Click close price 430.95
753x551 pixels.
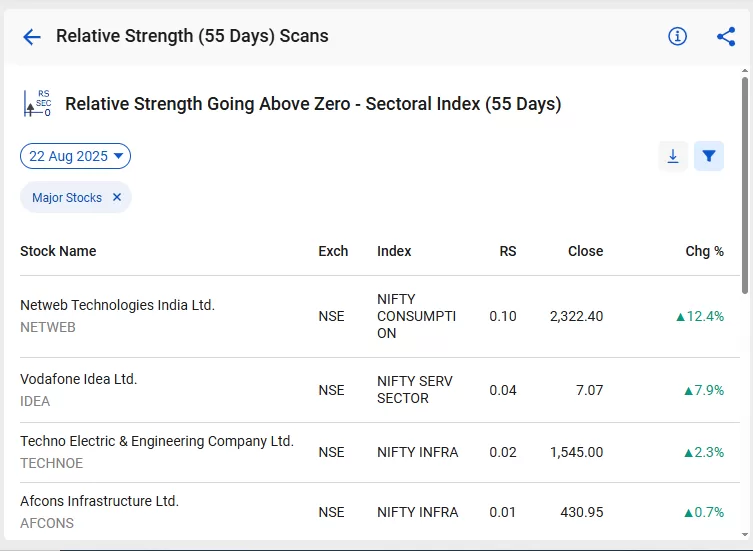click(x=582, y=512)
